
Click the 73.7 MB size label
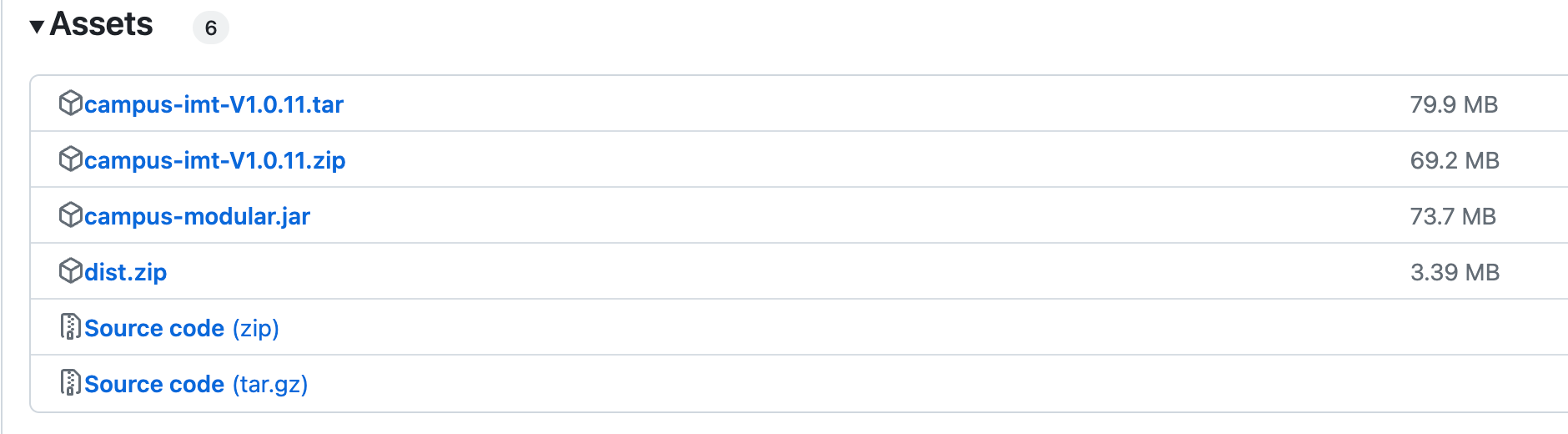[x=1453, y=216]
